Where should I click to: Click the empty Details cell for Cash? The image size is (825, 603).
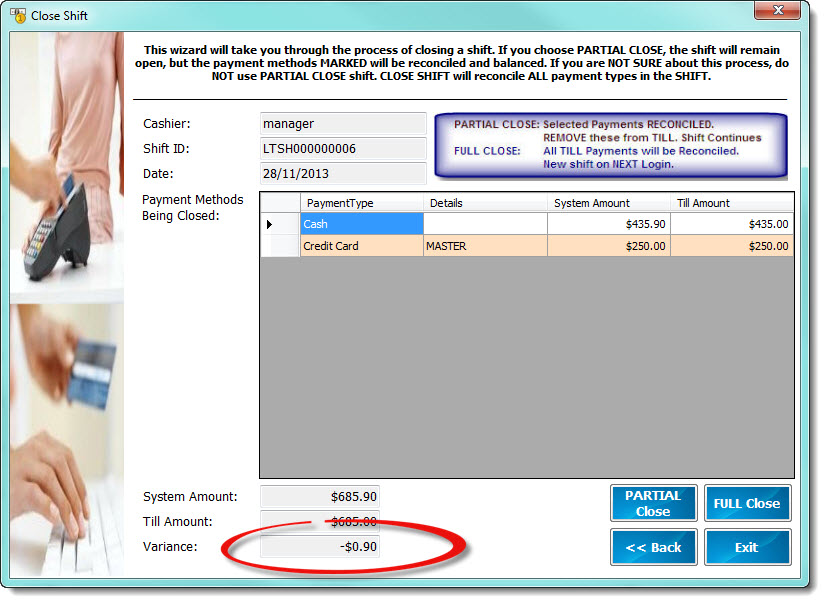click(x=485, y=224)
